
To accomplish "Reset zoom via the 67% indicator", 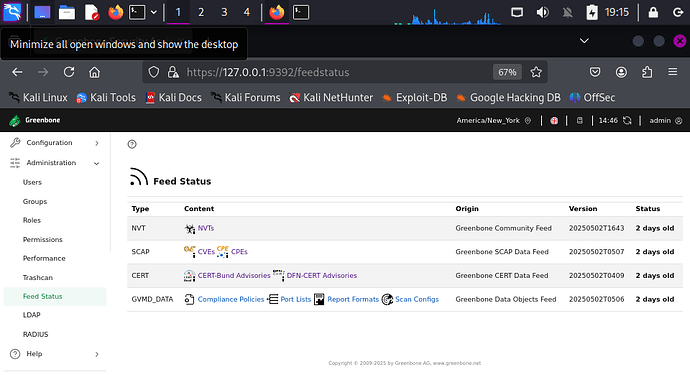I will (507, 72).
